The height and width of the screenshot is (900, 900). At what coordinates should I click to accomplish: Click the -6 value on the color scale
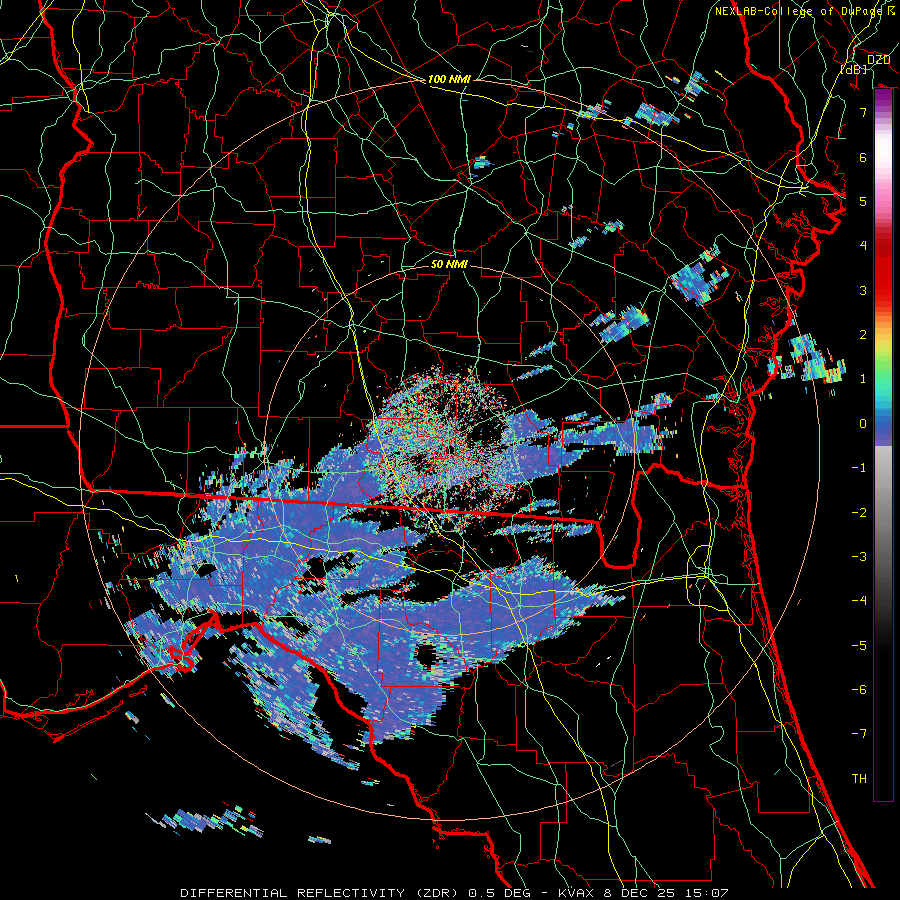[x=859, y=690]
